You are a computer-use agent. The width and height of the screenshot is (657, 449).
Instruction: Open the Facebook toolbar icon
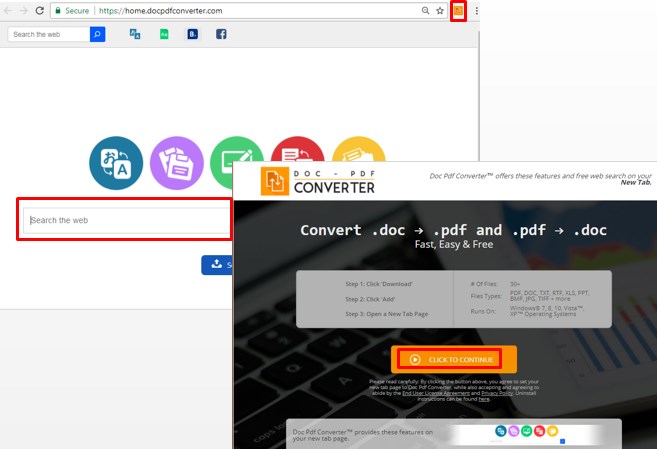[221, 34]
